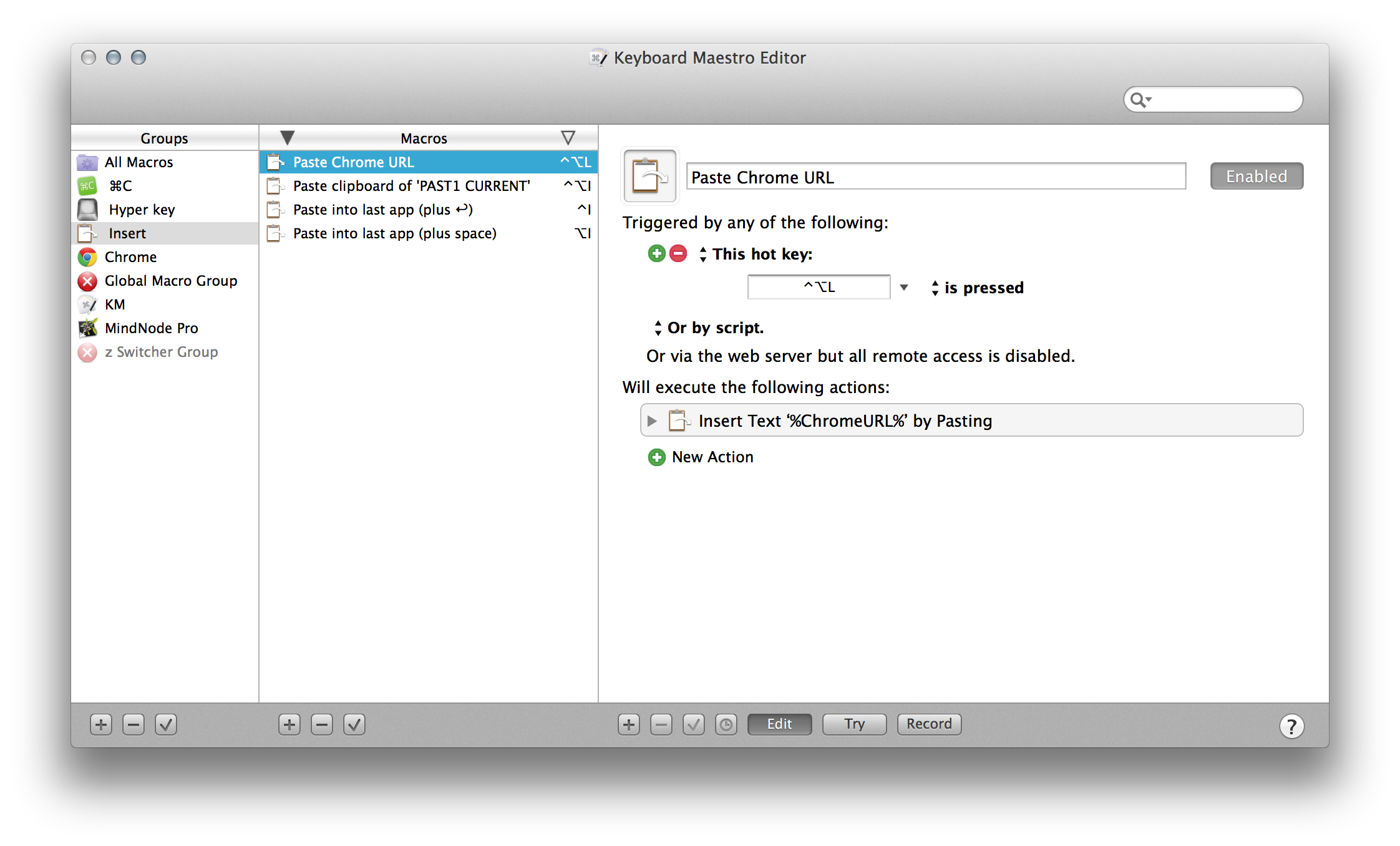Click the clock recent actions icon

pos(726,724)
